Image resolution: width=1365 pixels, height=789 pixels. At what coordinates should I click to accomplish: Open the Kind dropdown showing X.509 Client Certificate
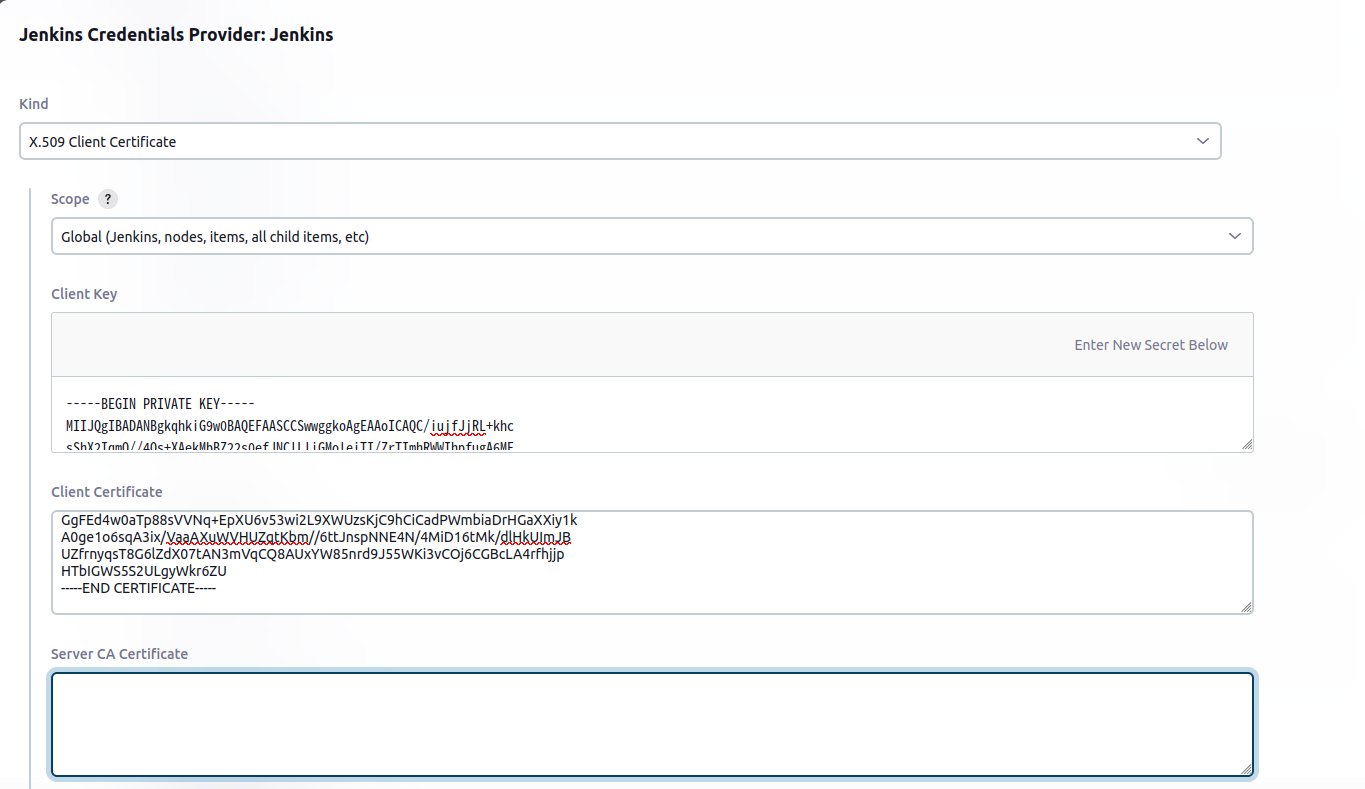tap(620, 141)
